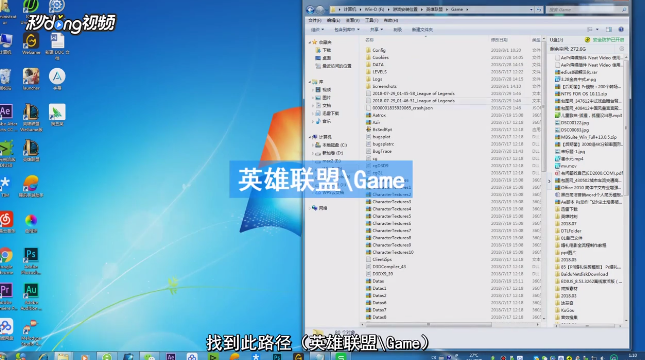This screenshot has height=360, width=645.
Task: Click the file list horizontal scrollbar
Action: click(x=428, y=325)
